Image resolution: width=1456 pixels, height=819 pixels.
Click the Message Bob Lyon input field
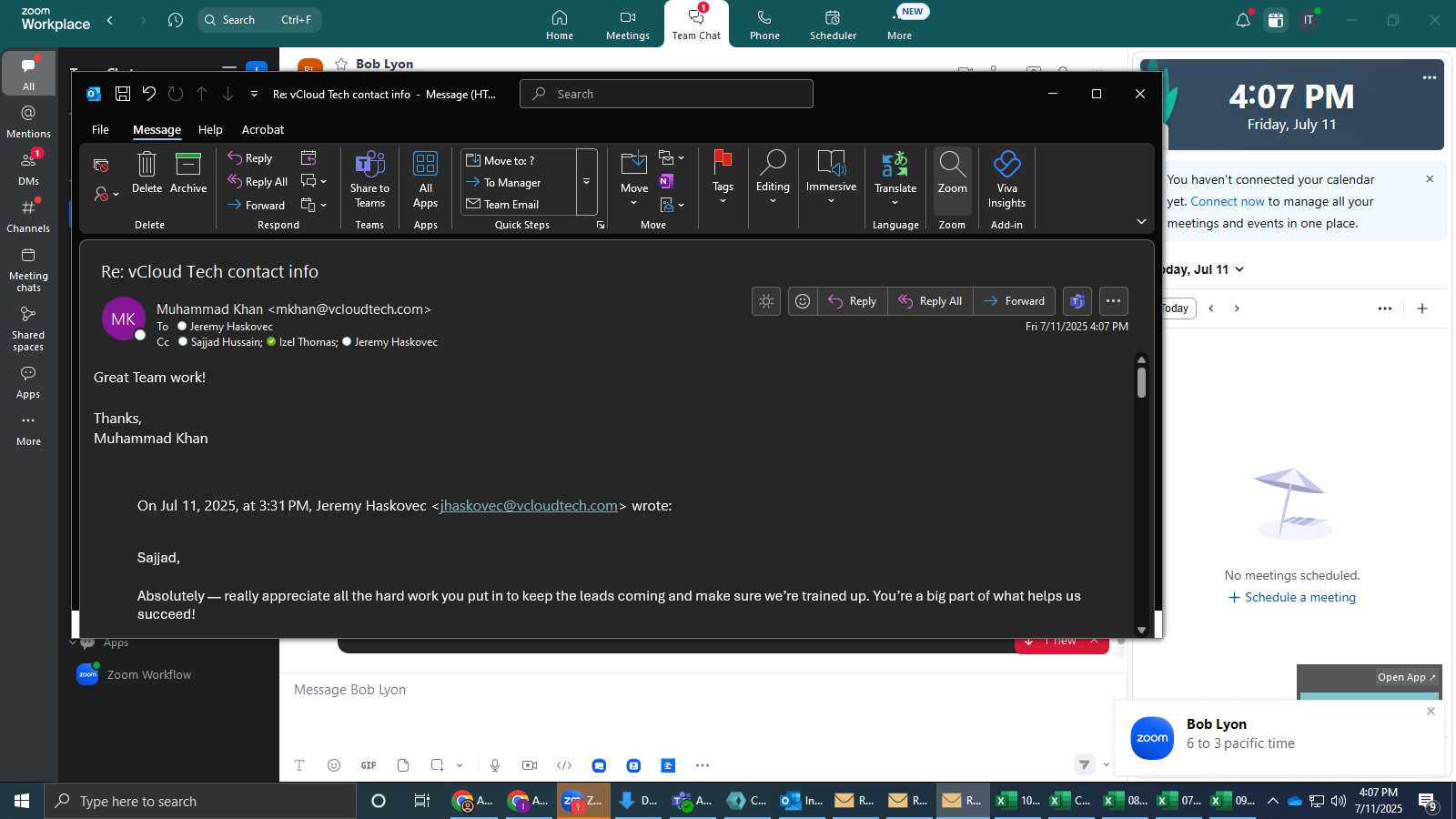click(x=703, y=690)
